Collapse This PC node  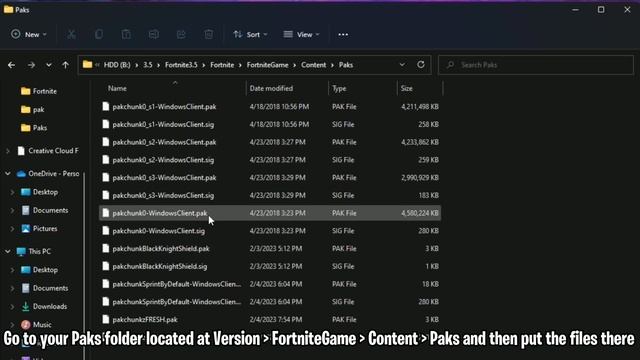click(x=8, y=251)
